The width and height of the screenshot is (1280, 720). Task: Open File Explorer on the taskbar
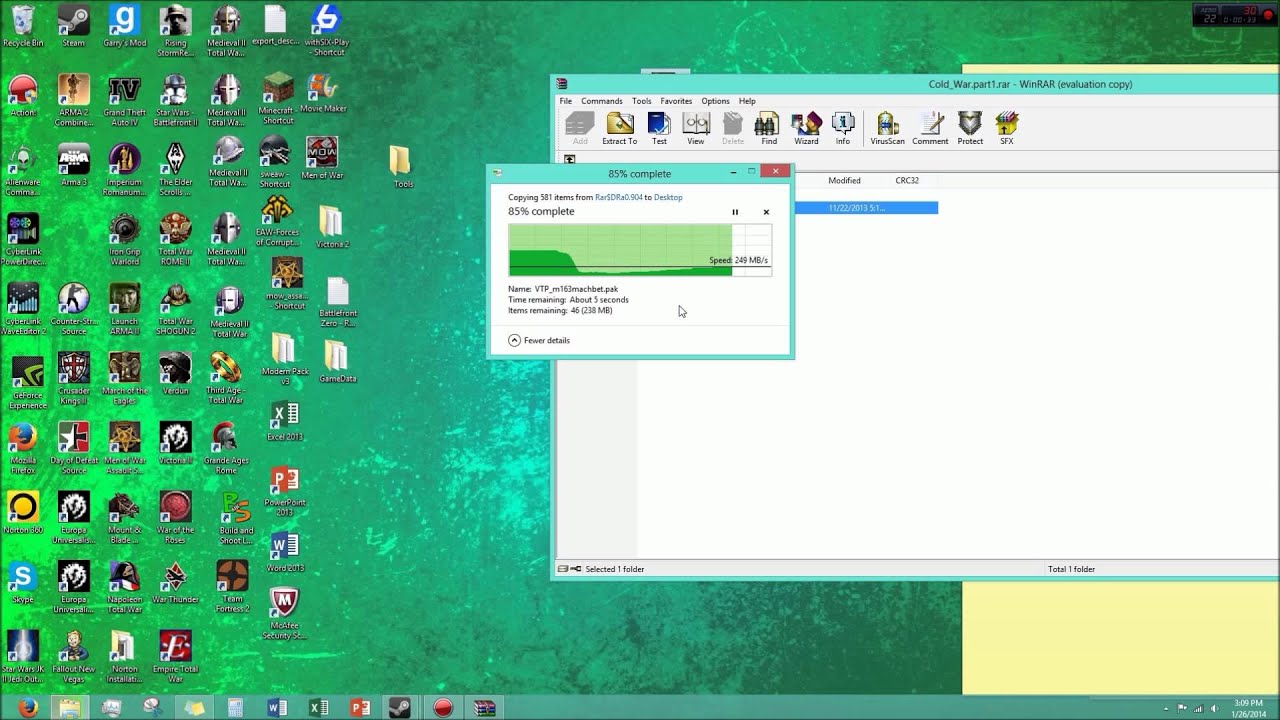[x=70, y=707]
